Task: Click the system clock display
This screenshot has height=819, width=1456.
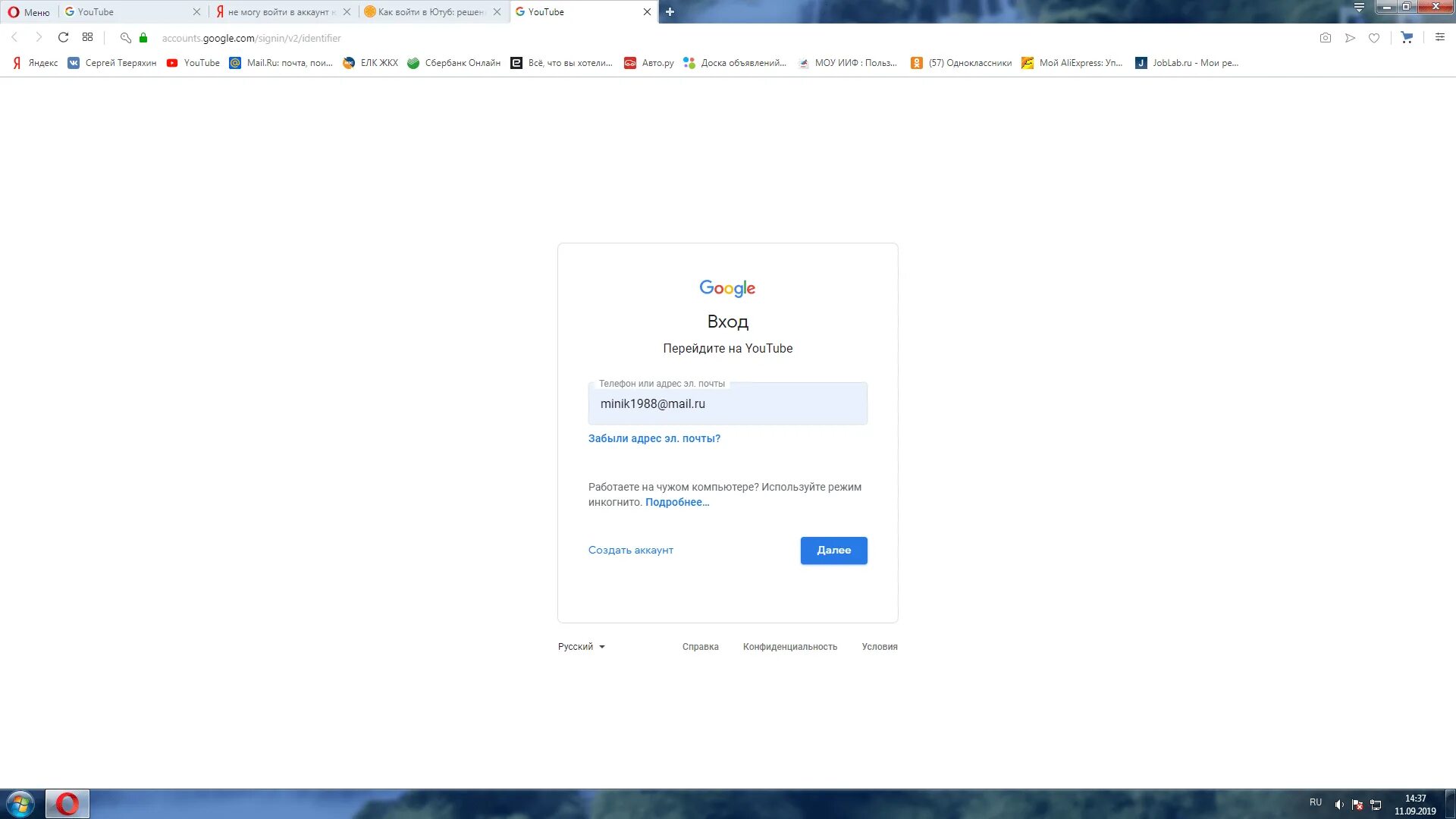Action: (x=1417, y=803)
